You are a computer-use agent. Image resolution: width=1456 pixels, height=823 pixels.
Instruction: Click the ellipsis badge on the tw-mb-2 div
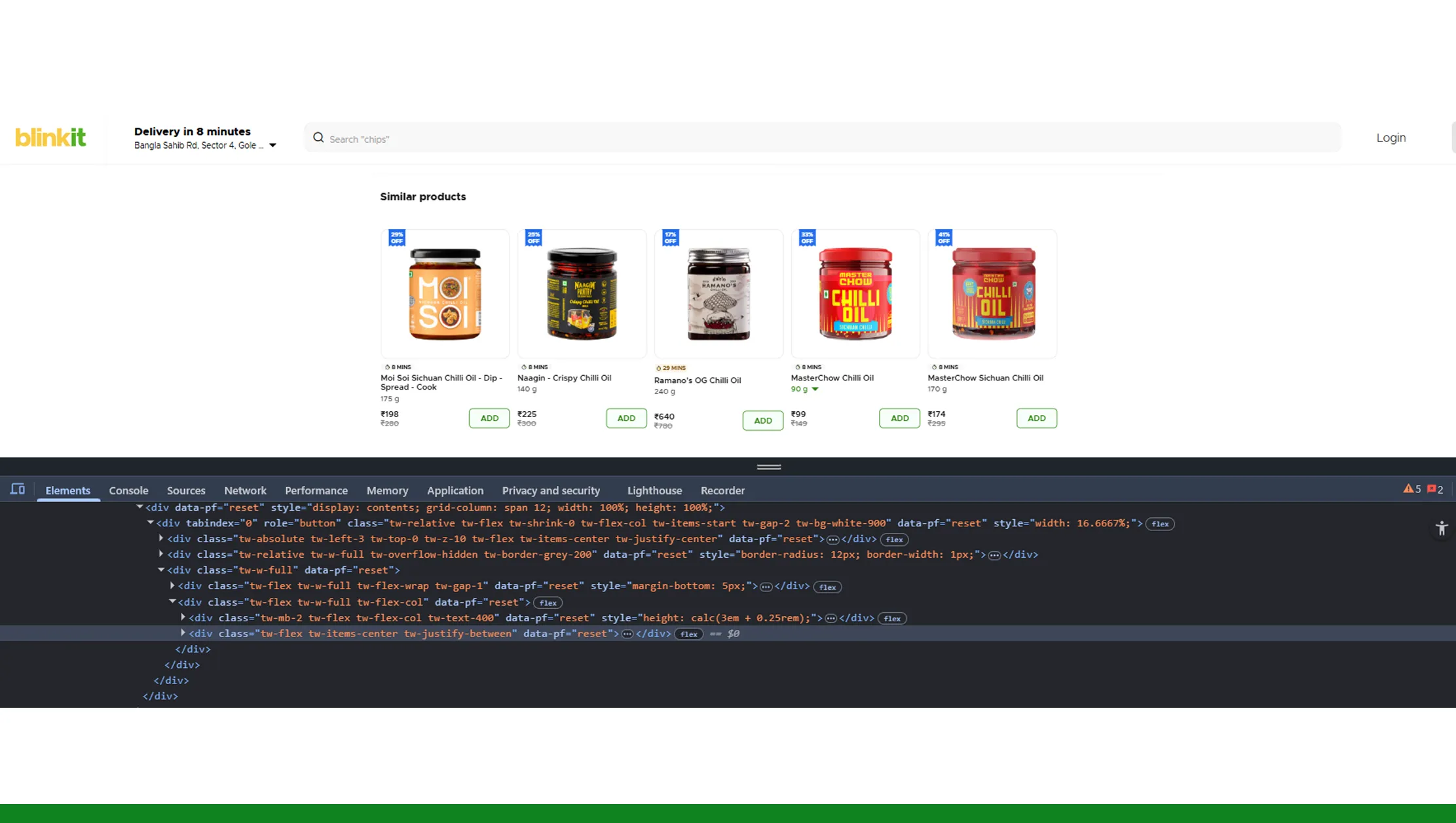830,617
